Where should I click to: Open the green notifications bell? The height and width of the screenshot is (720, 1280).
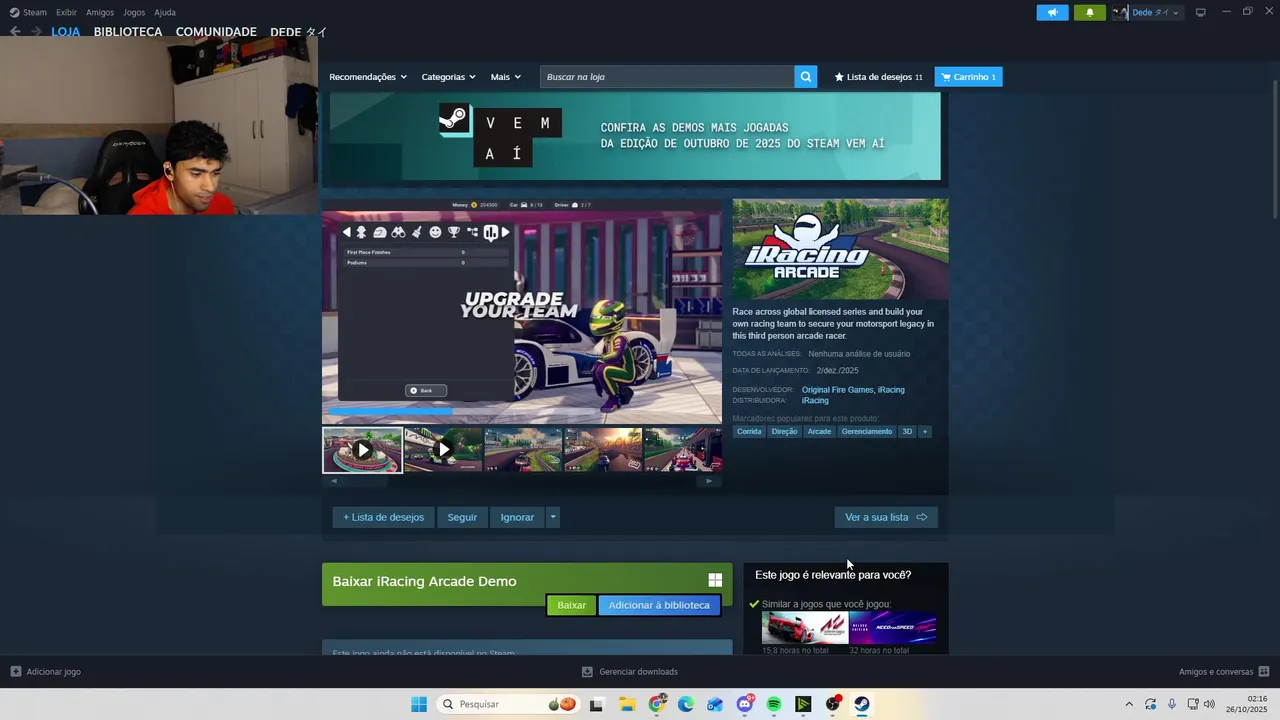pos(1089,12)
